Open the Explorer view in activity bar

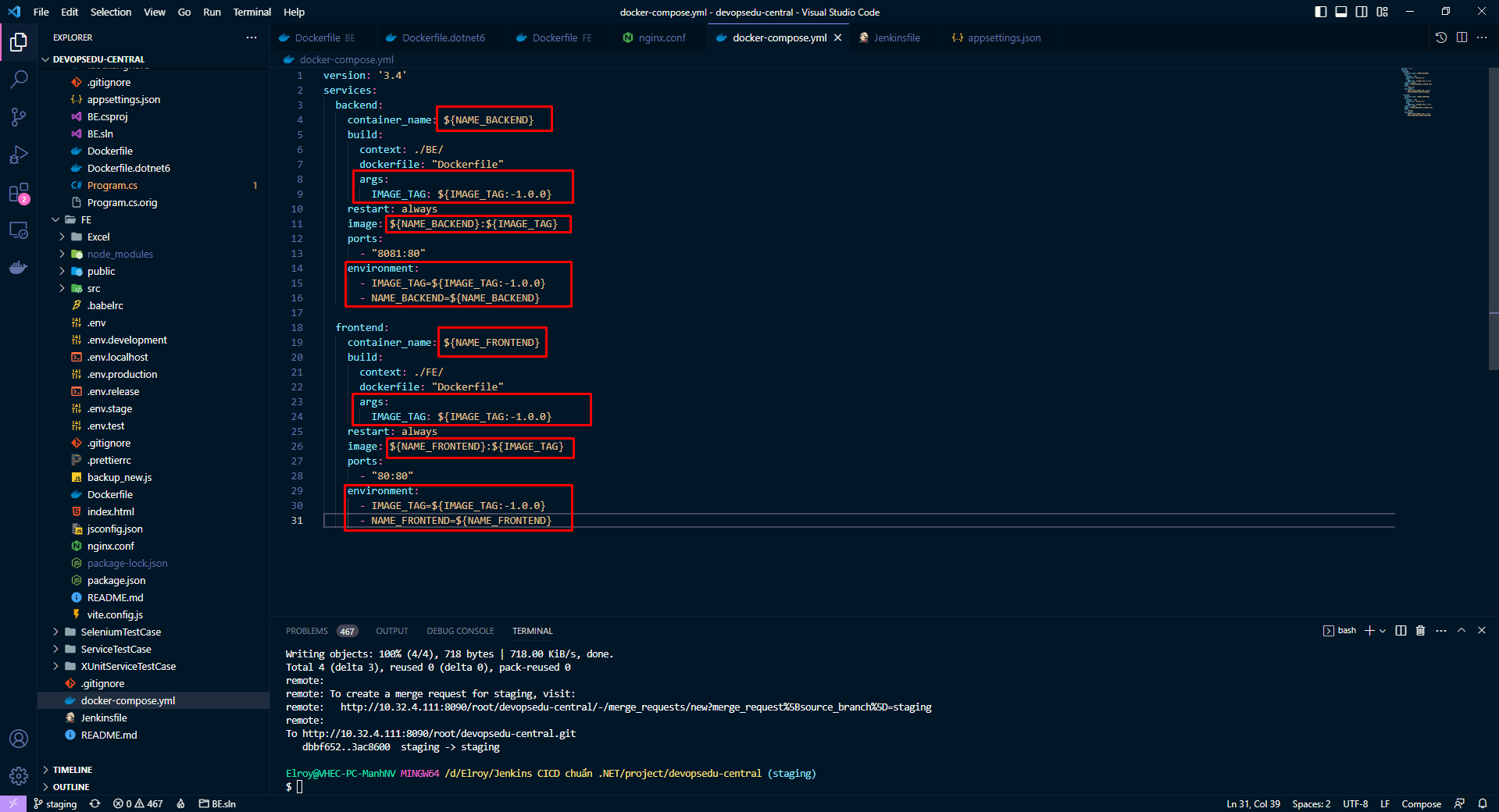tap(19, 41)
